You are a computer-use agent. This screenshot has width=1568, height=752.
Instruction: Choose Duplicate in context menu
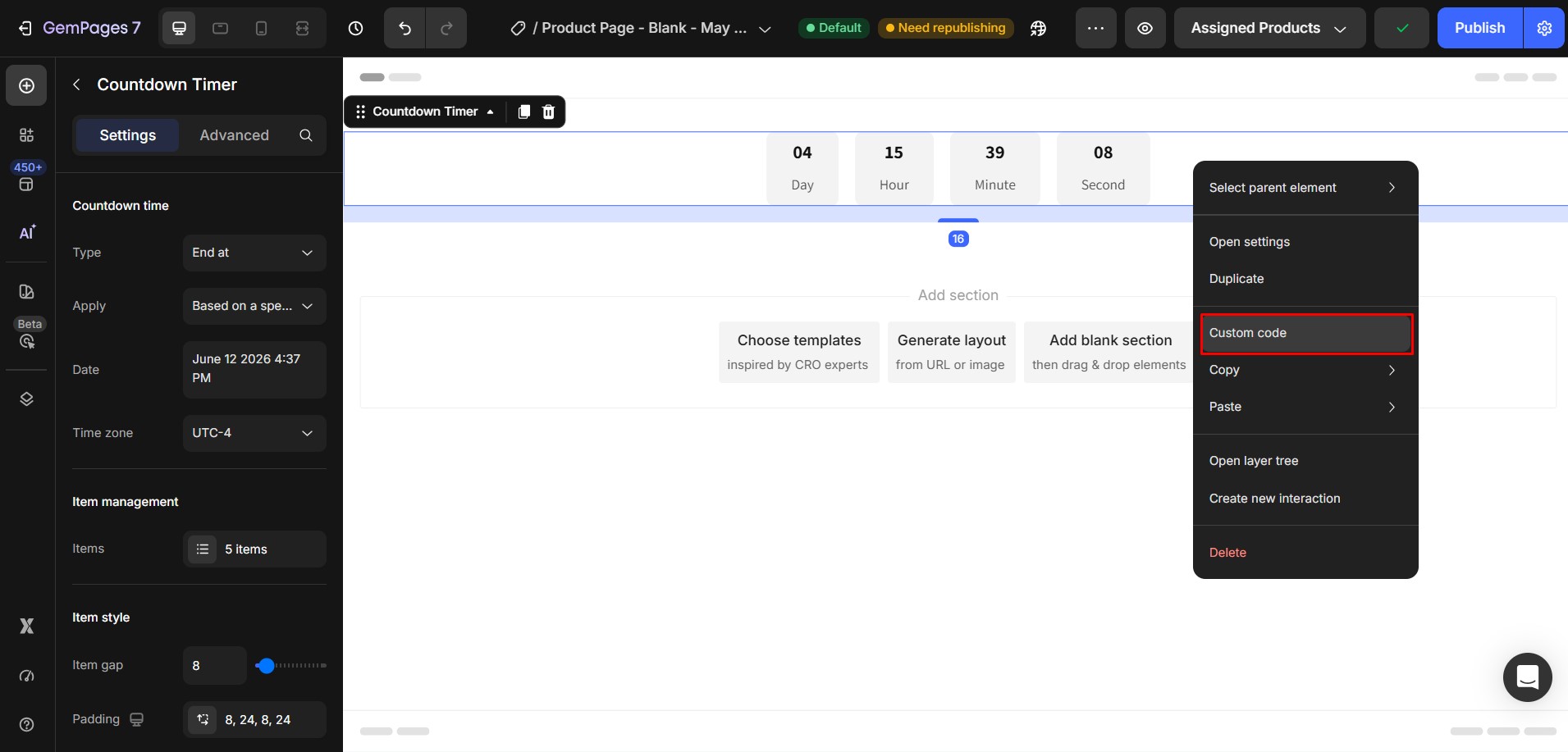pos(1305,279)
